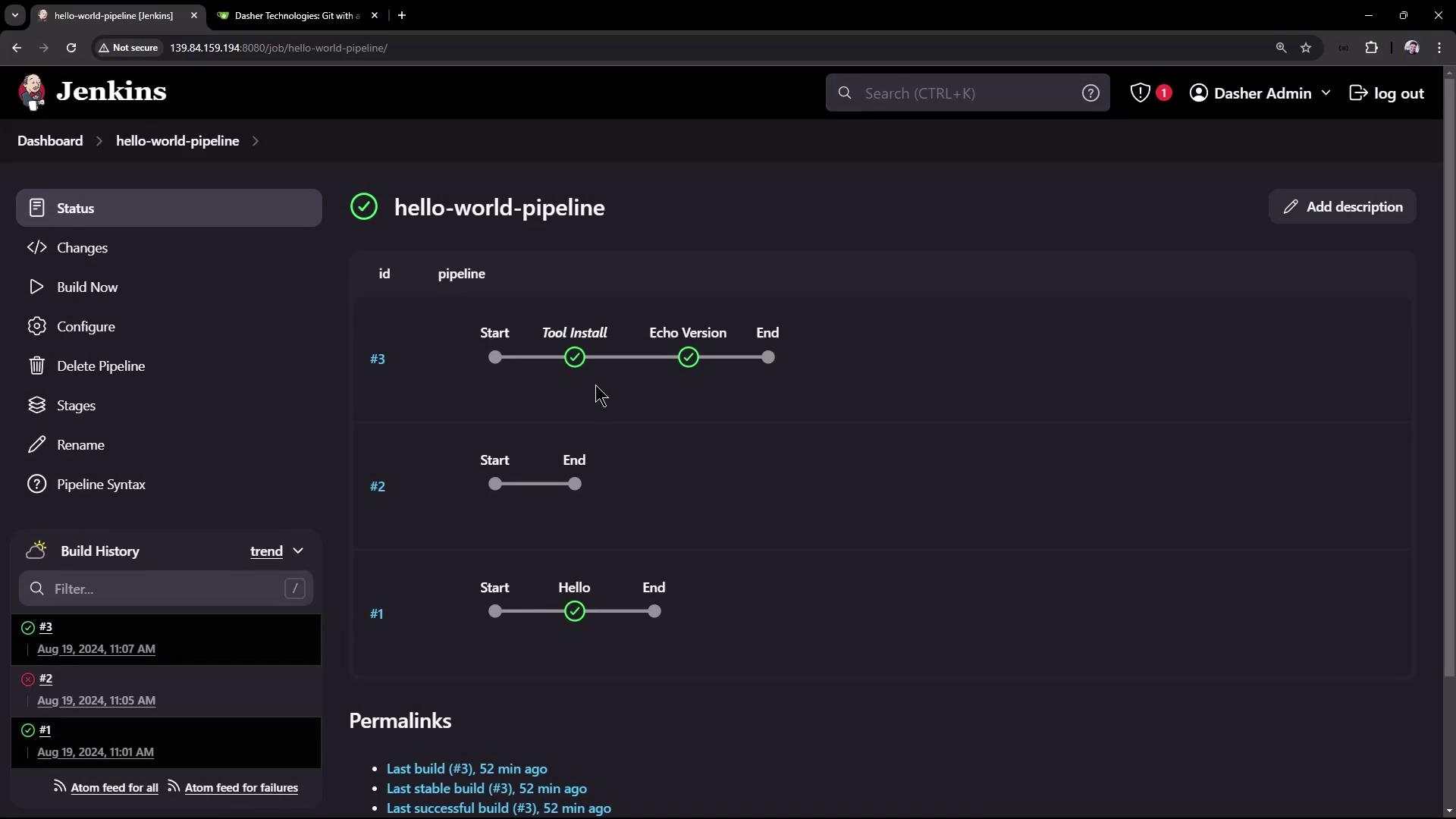Click the Jenkins logo icon

pyautogui.click(x=32, y=93)
